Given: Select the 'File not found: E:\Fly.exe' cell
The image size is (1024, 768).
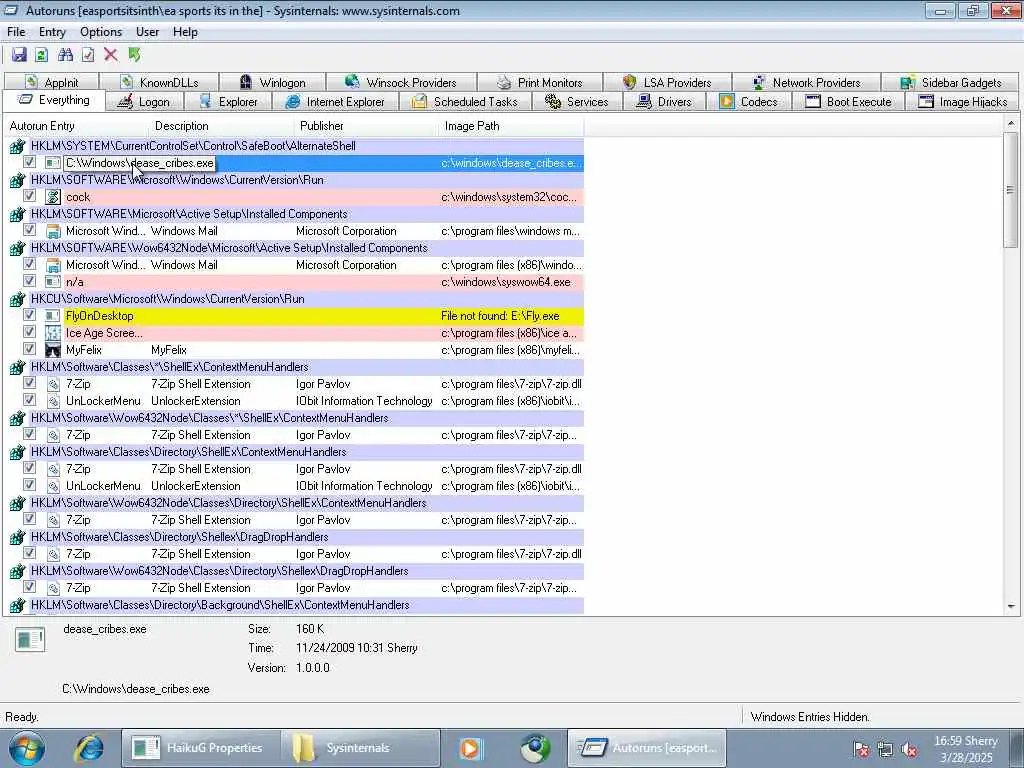Looking at the screenshot, I should [x=500, y=316].
